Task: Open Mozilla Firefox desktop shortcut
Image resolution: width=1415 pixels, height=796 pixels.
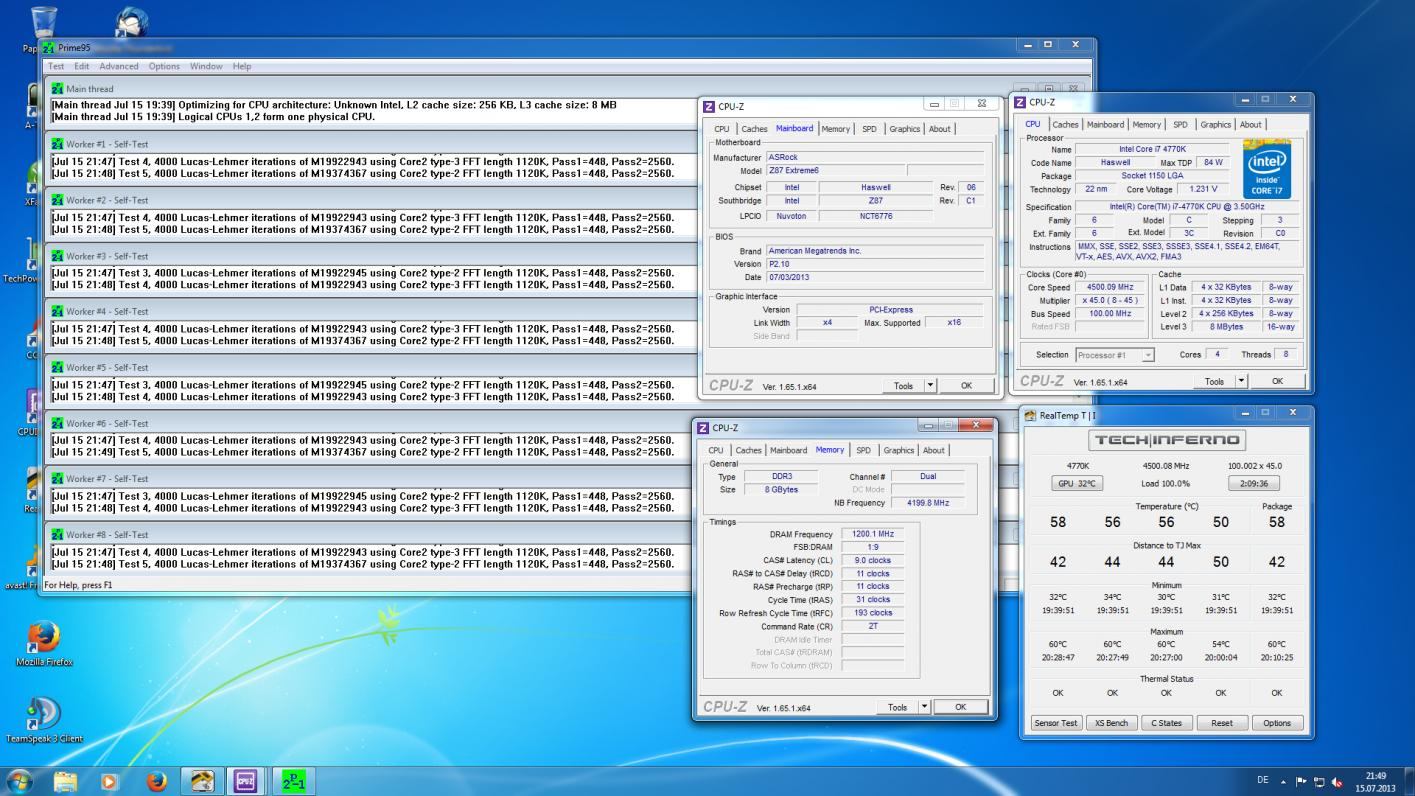Action: (44, 644)
